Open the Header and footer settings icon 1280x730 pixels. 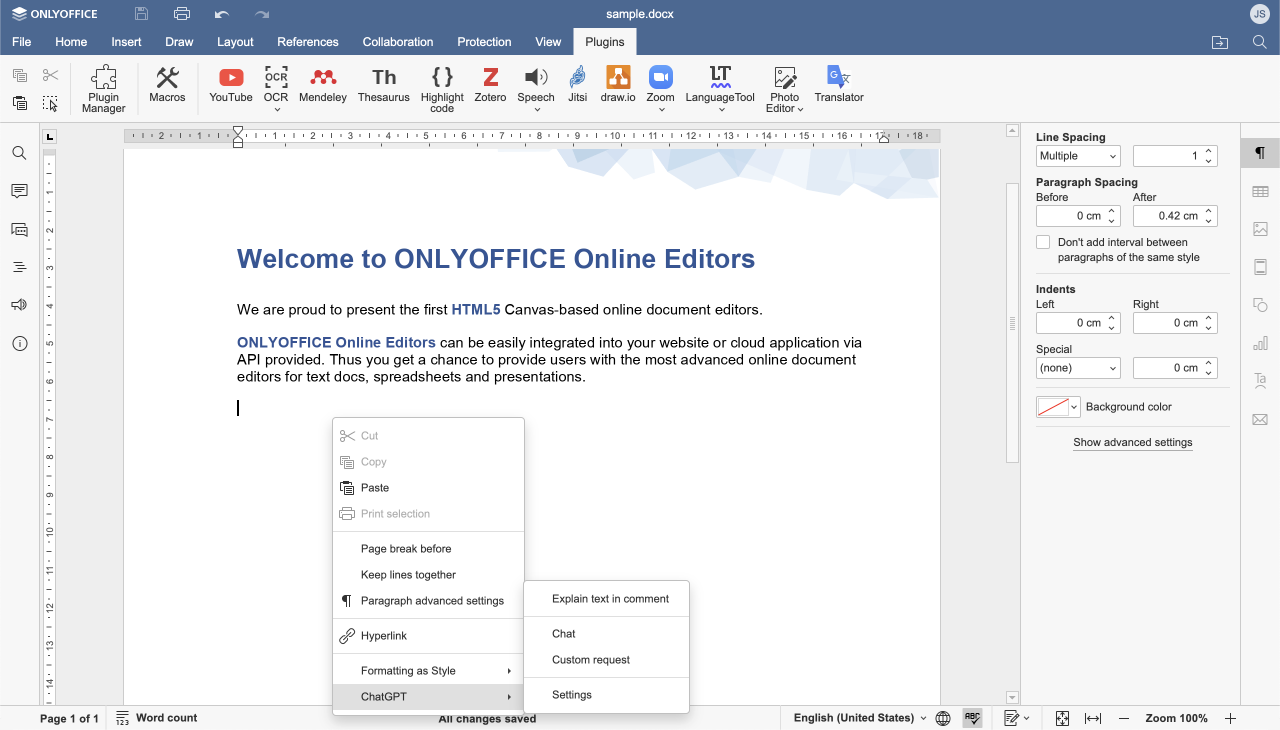[x=1260, y=267]
